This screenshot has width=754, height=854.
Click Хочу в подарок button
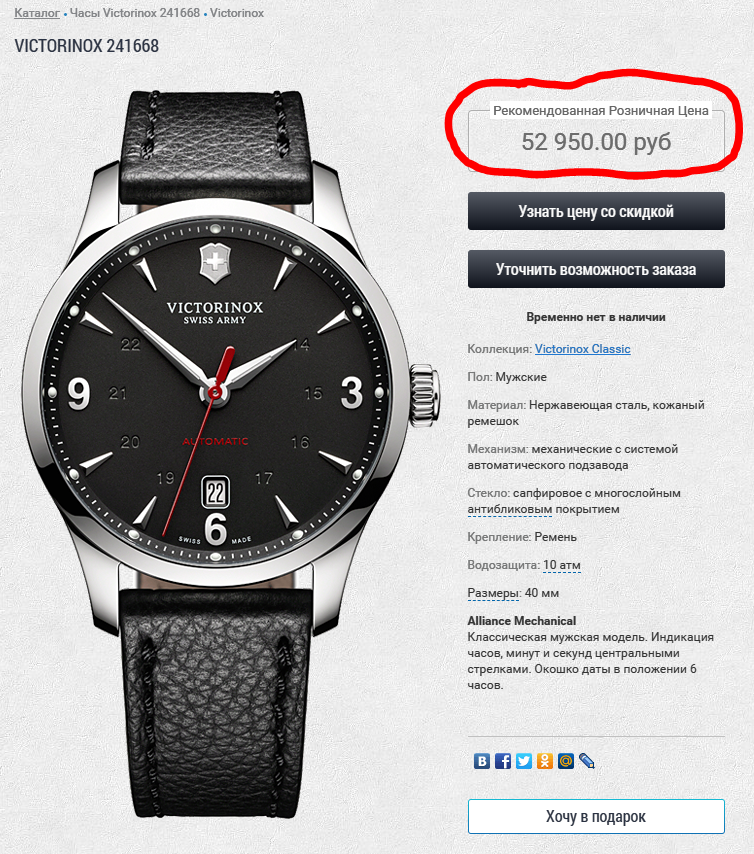[x=596, y=816]
